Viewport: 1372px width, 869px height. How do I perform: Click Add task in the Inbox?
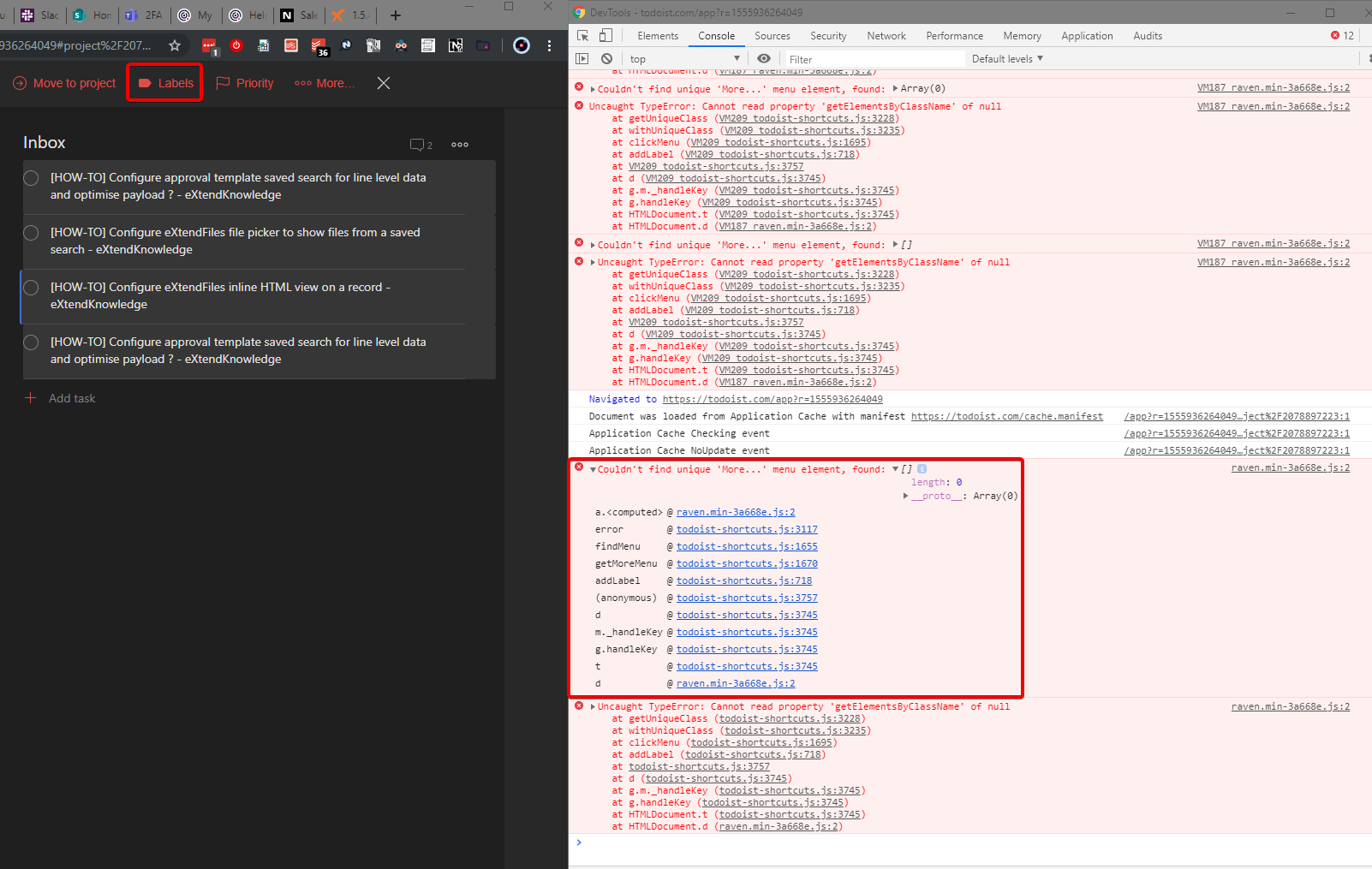(x=71, y=398)
